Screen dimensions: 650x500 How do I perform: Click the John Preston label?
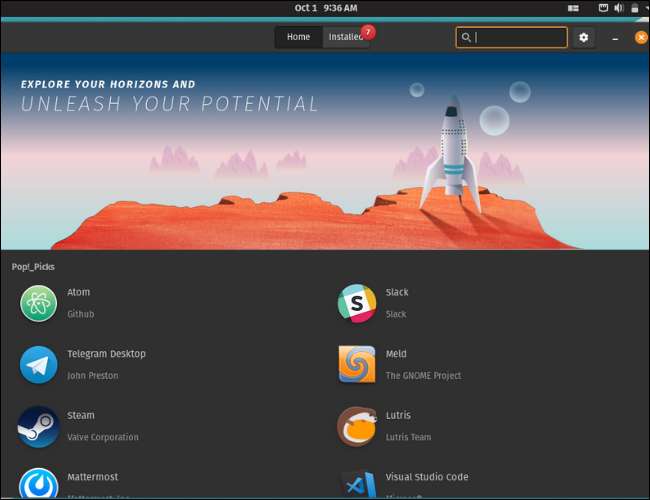point(93,376)
